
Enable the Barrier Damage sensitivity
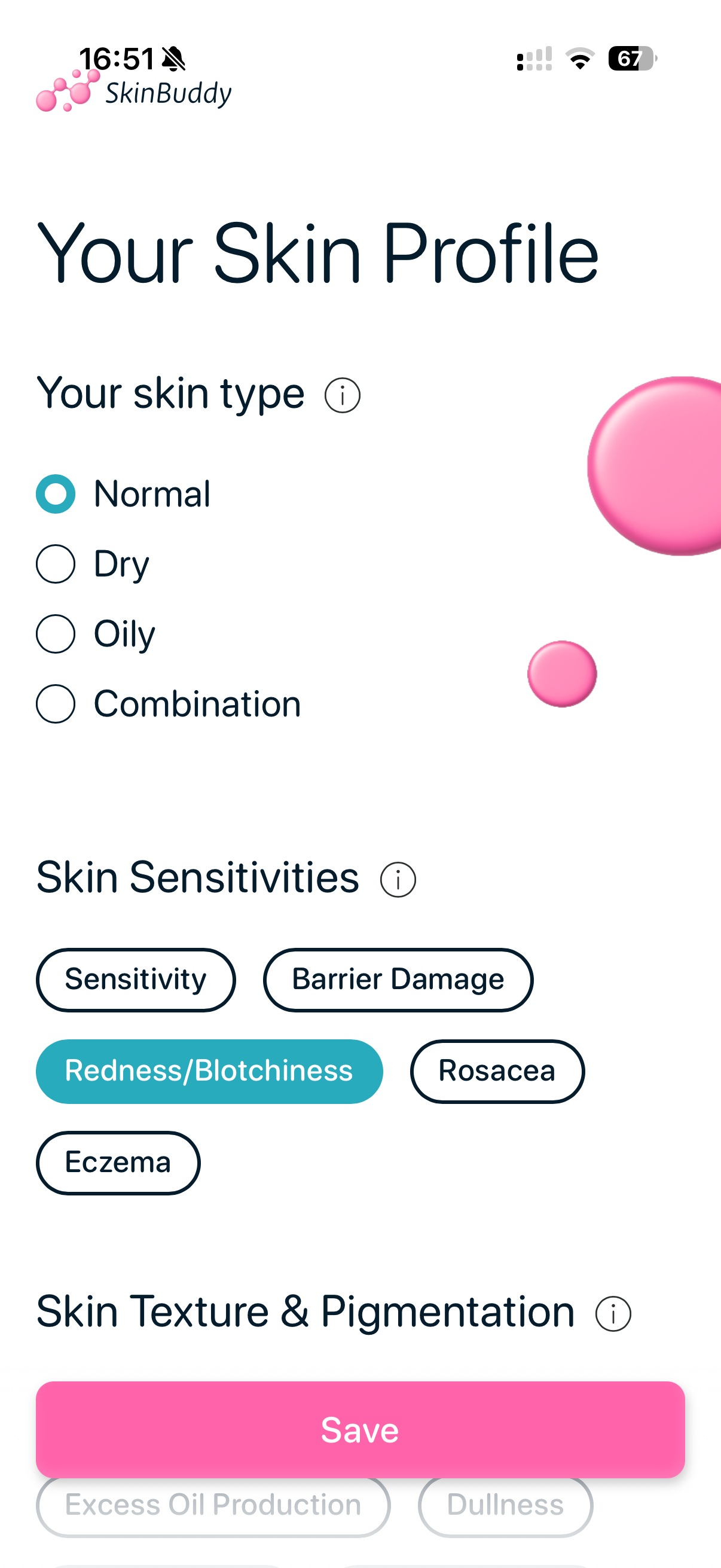pyautogui.click(x=398, y=980)
